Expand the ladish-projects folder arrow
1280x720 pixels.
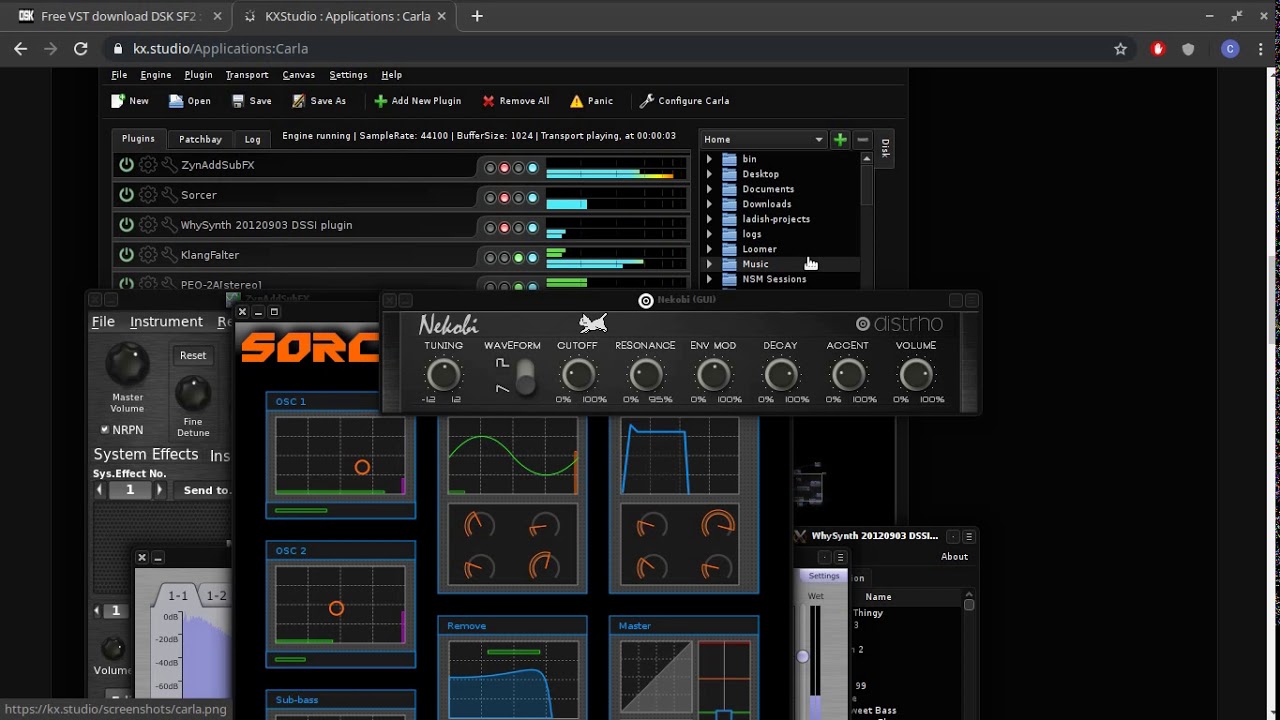(x=709, y=219)
